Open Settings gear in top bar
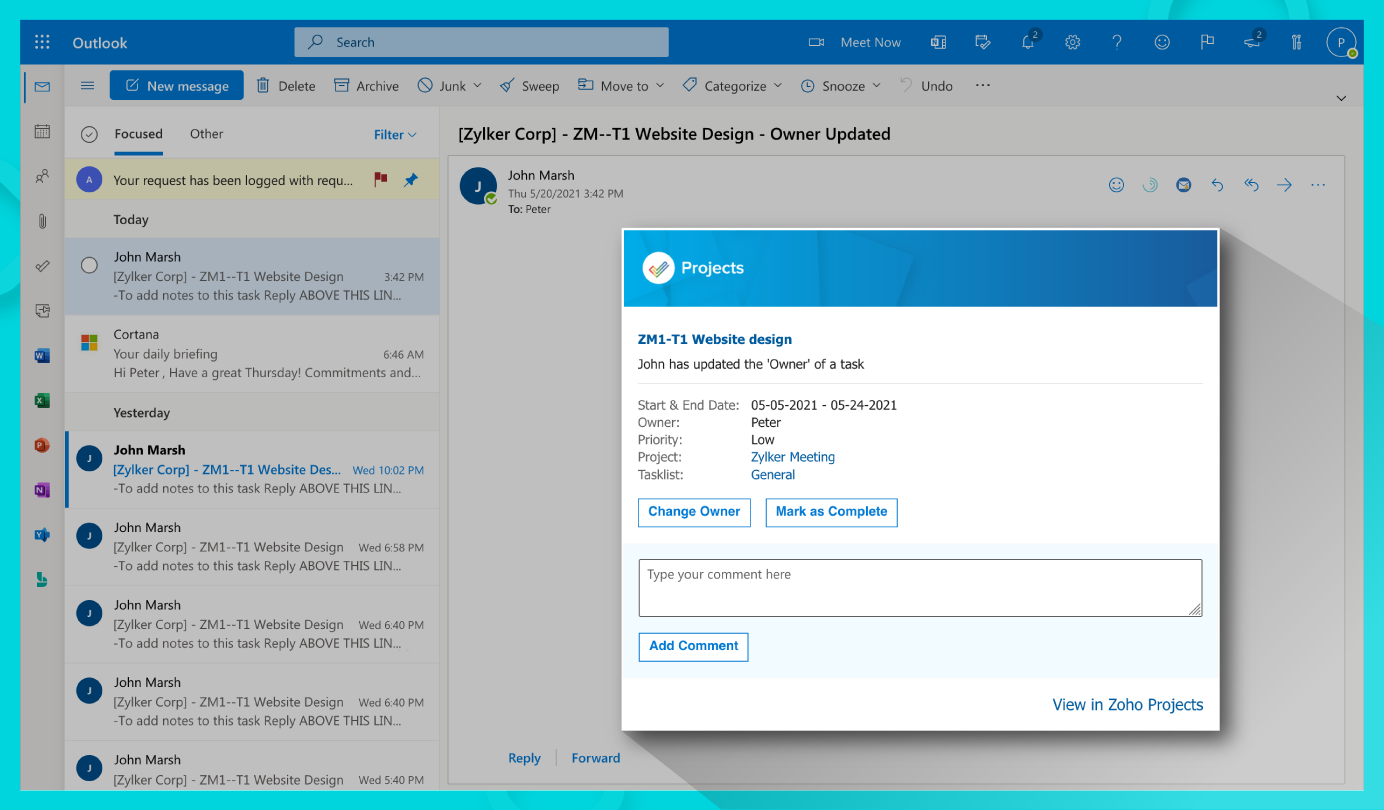The height and width of the screenshot is (810, 1384). [1073, 42]
